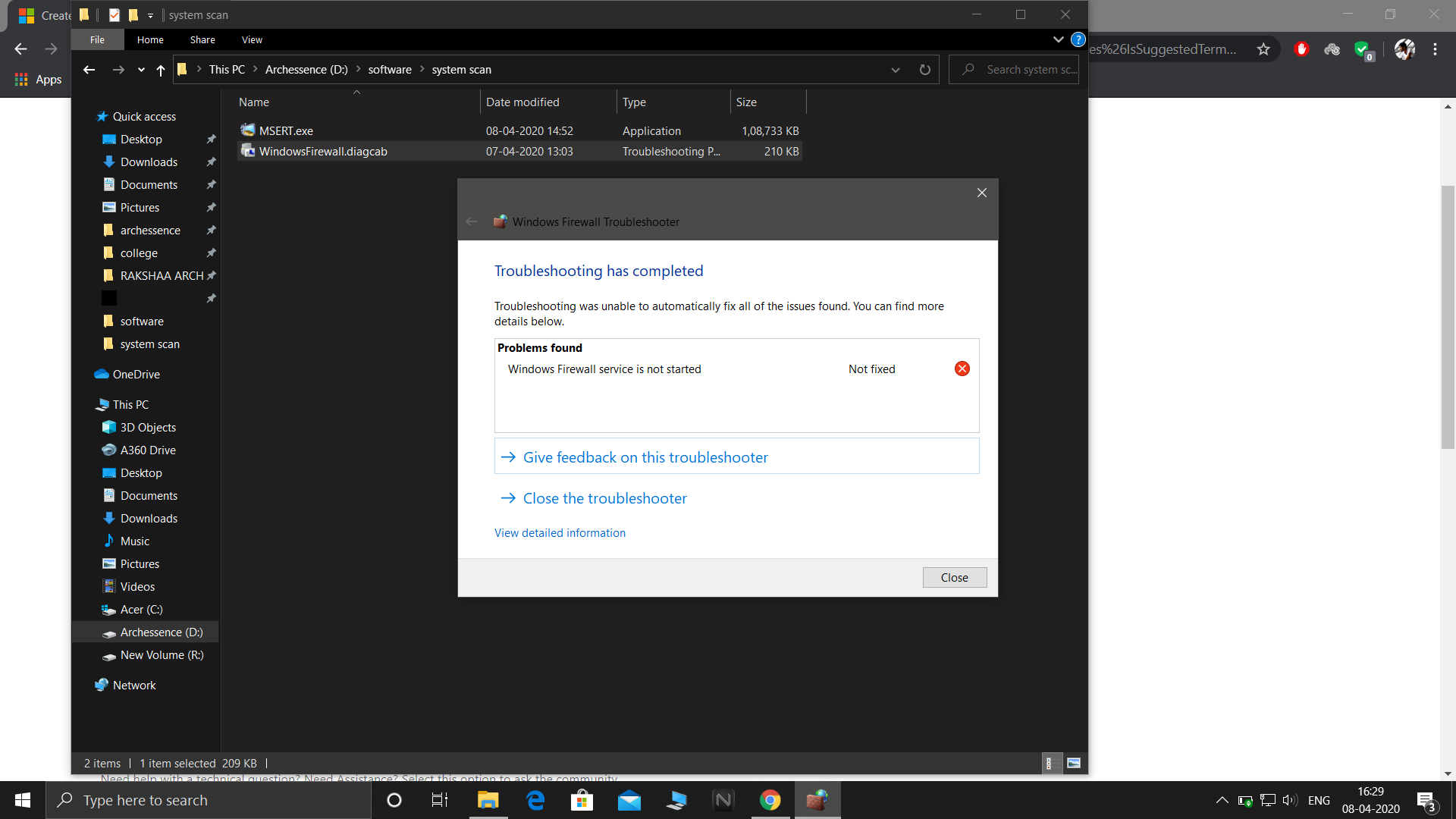Open A360 Drive in sidebar
Screen dimensions: 1456x819
coord(148,450)
